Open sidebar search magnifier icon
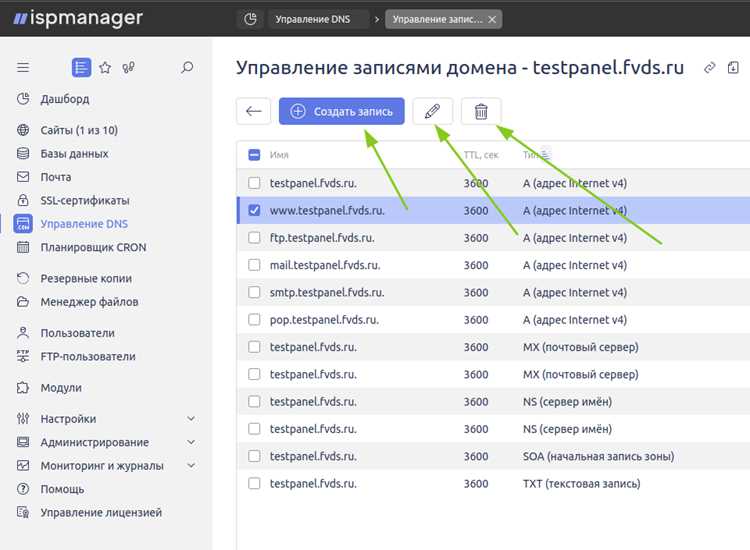750x550 pixels. pos(187,67)
